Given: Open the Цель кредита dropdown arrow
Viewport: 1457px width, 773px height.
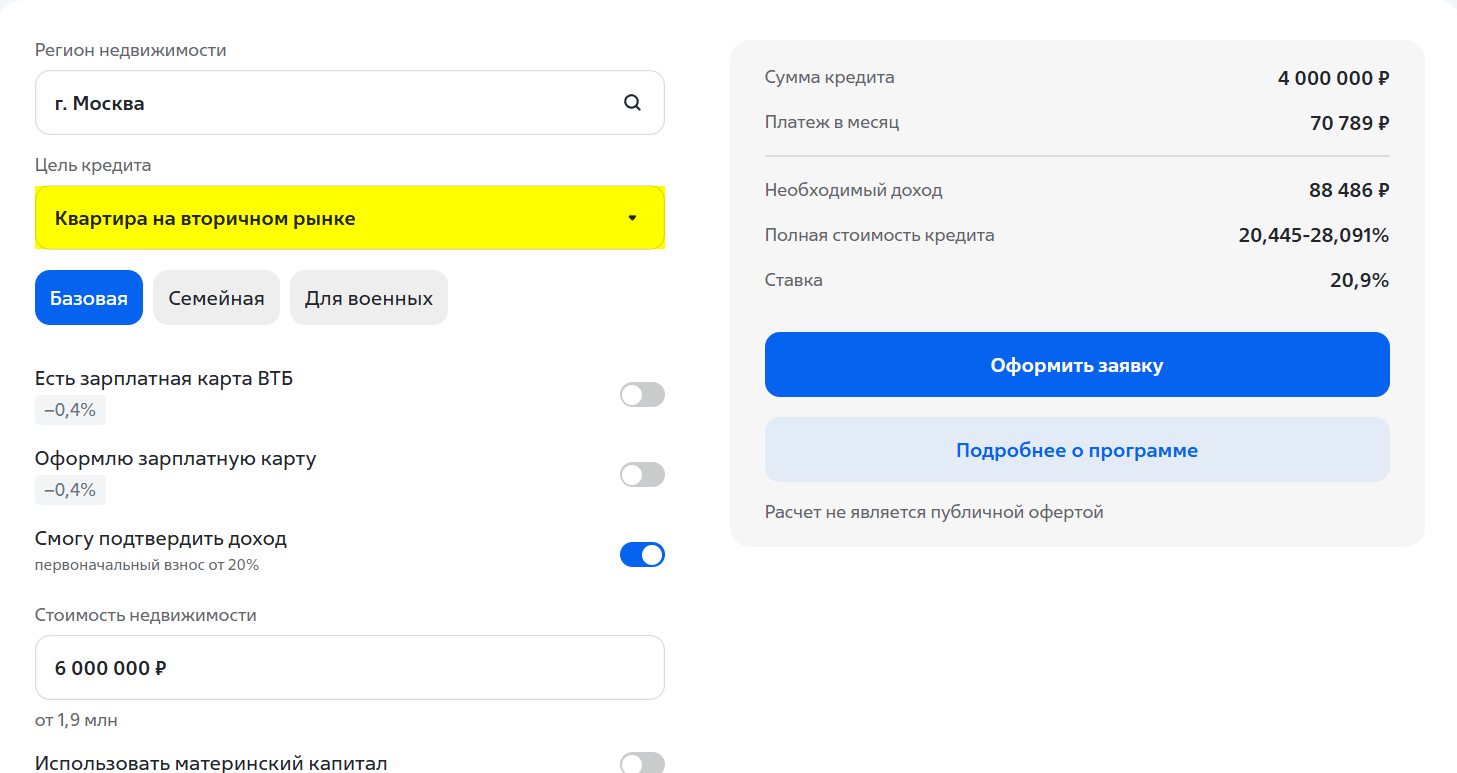Looking at the screenshot, I should pos(632,218).
